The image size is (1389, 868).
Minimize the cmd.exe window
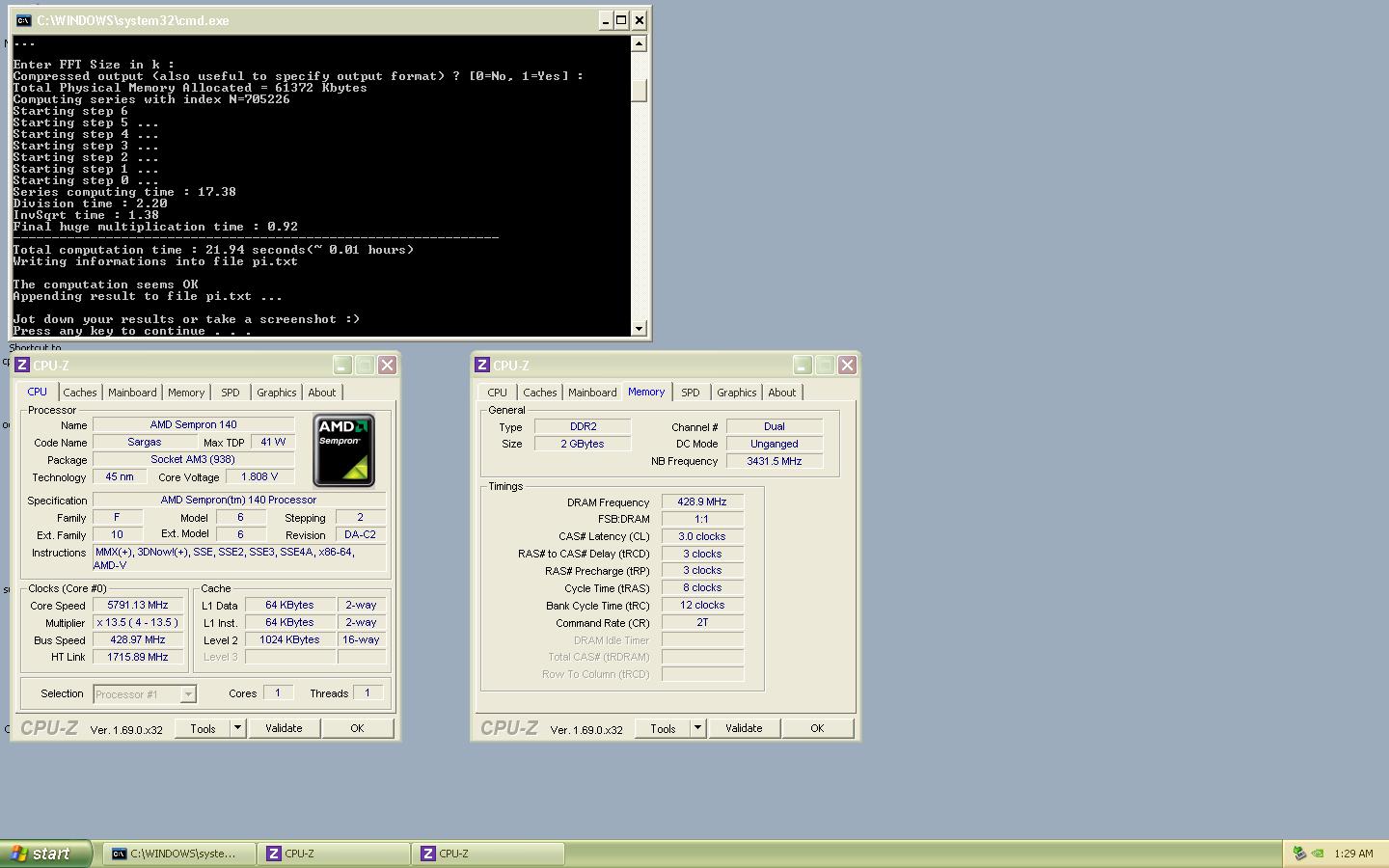(605, 20)
